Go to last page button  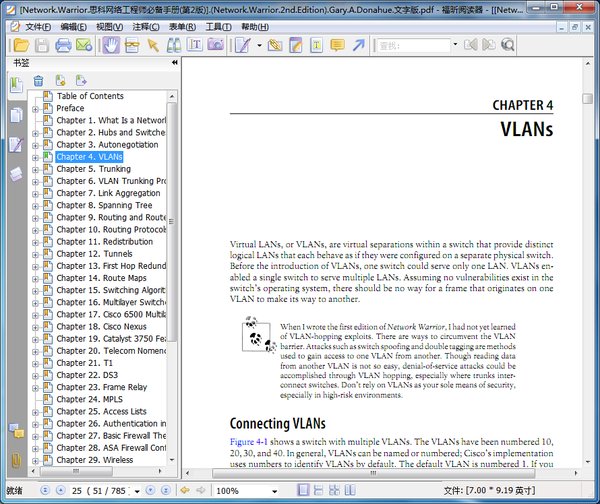click(x=166, y=490)
